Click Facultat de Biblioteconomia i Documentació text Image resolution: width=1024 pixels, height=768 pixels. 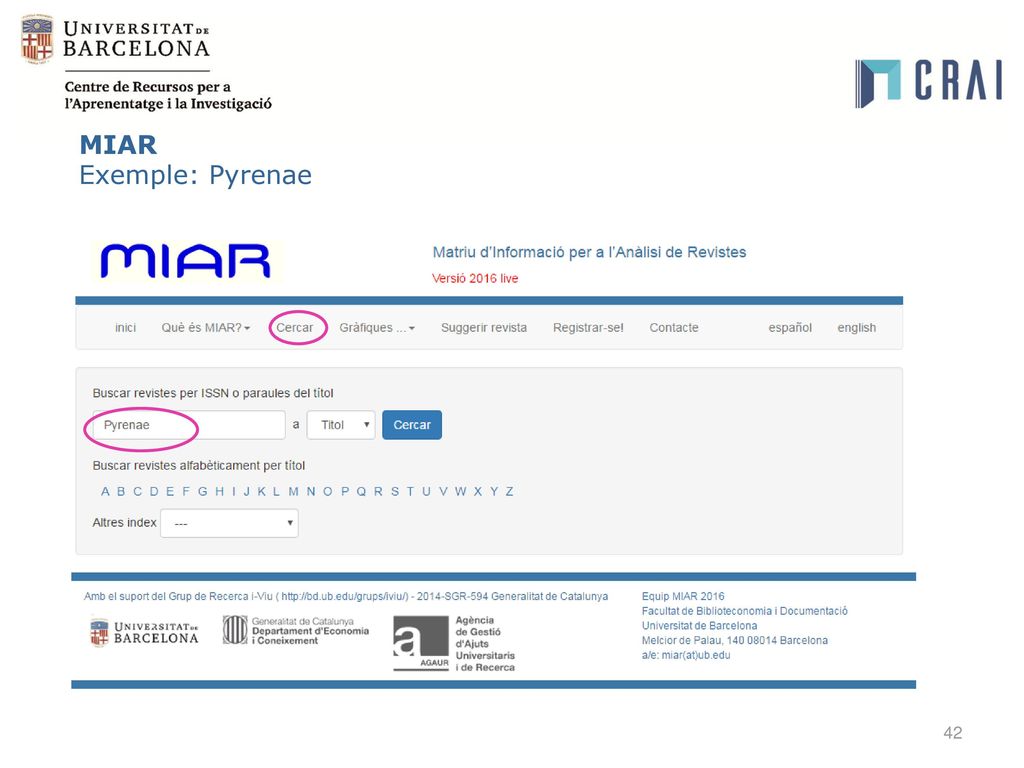tap(744, 611)
